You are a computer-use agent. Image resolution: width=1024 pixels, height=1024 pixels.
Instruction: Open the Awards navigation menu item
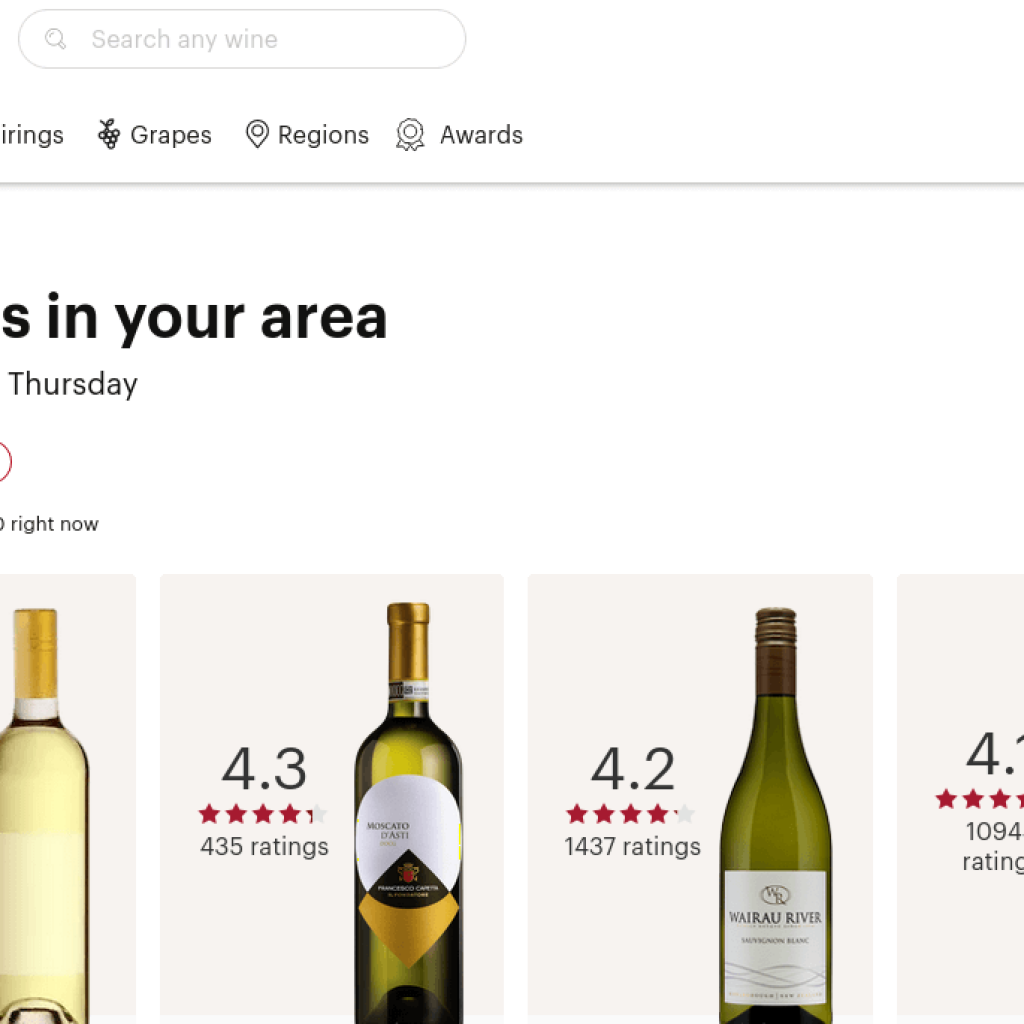click(481, 134)
